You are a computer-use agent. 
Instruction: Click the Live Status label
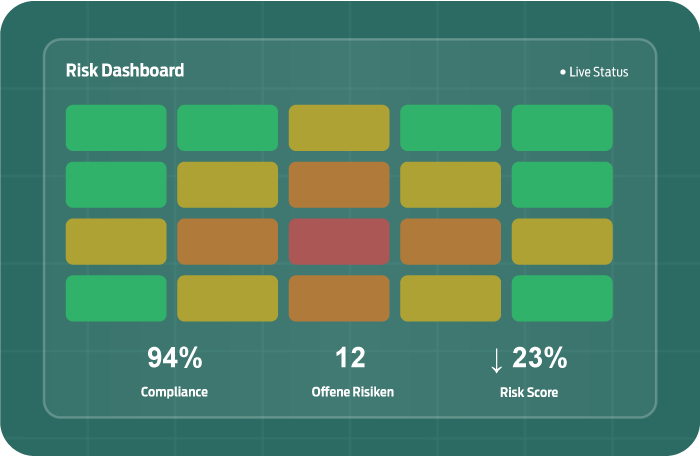(x=599, y=73)
